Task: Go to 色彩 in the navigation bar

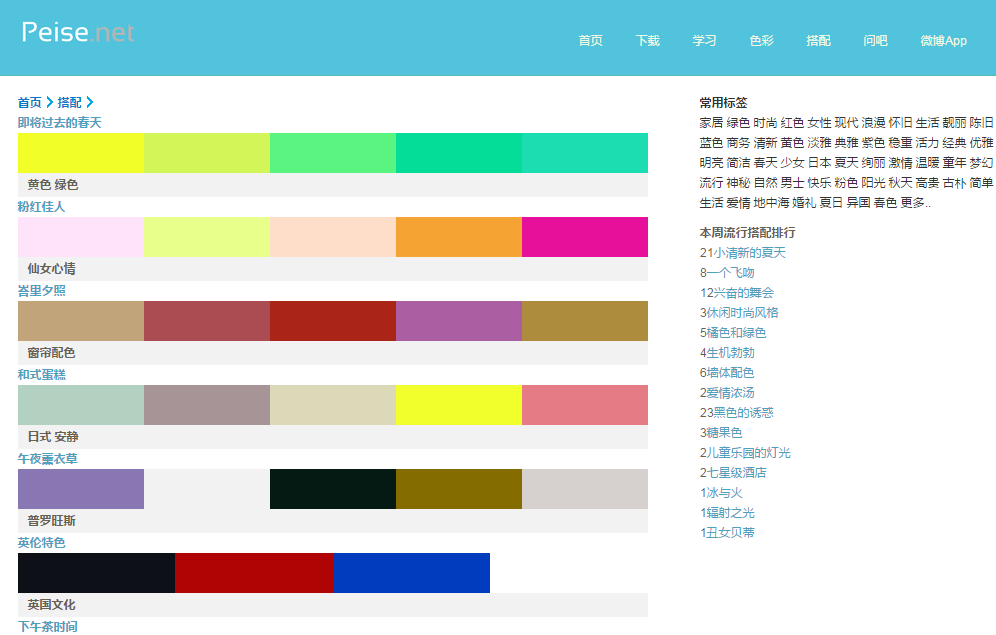Action: tap(761, 41)
